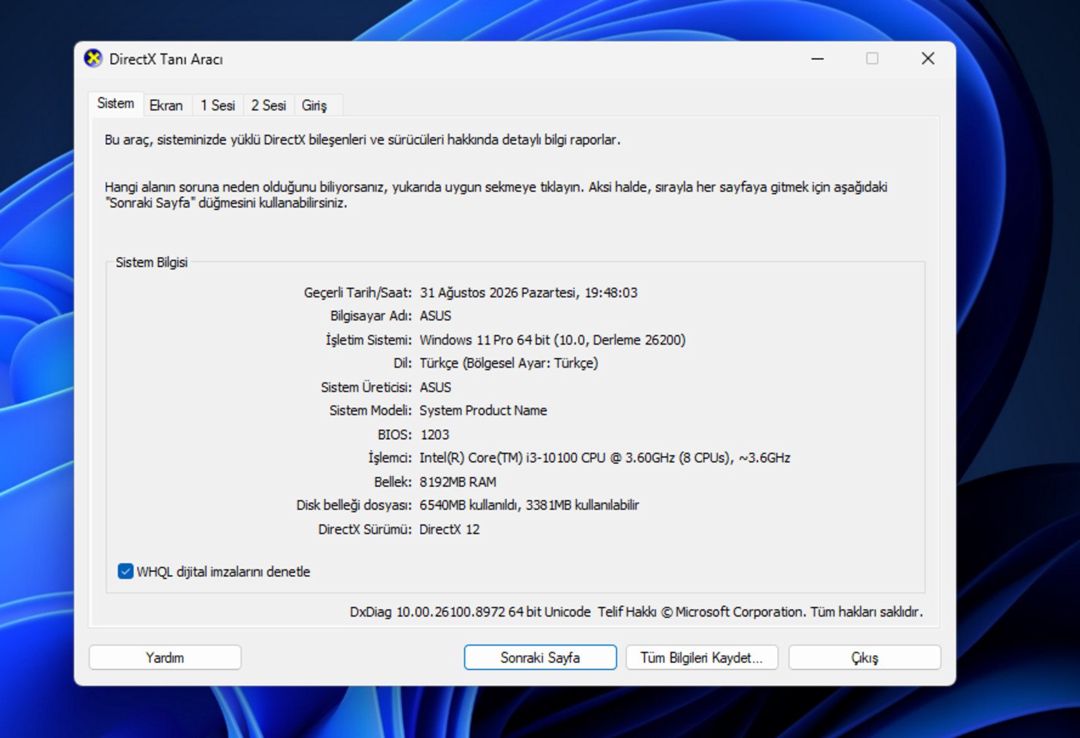Click the DirectX icon in title bar

tap(93, 59)
